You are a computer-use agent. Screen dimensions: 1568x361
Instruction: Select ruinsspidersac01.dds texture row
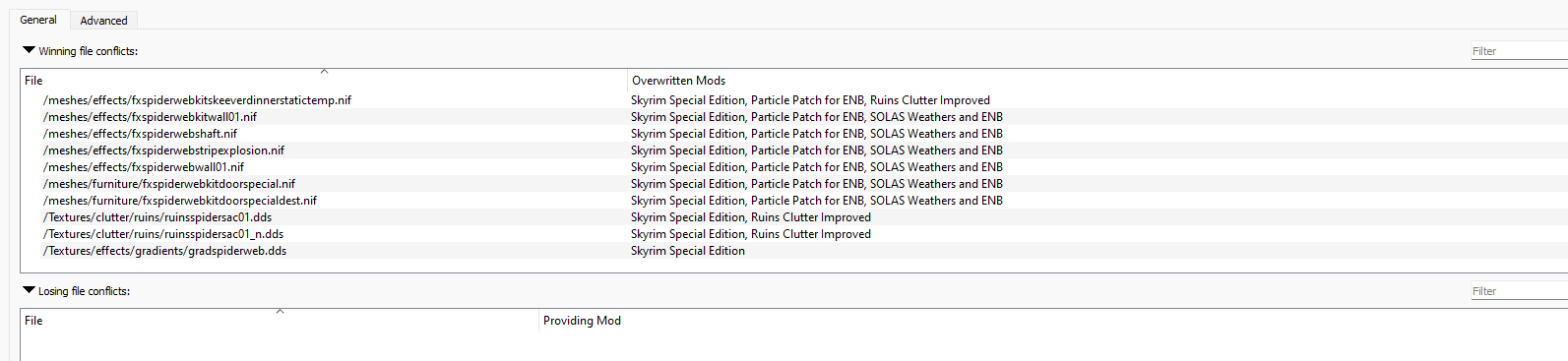(x=793, y=217)
